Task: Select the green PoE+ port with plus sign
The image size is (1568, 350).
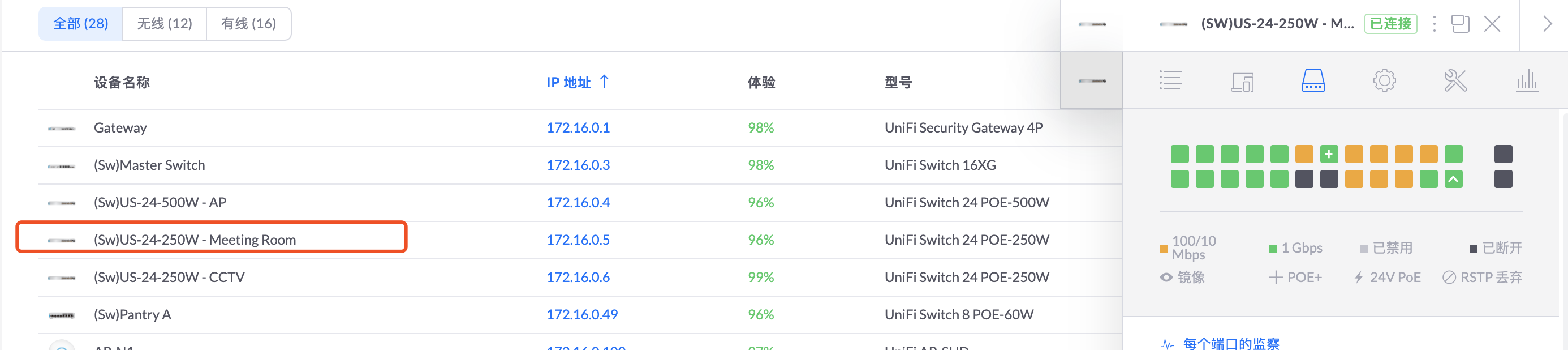Action: [1329, 154]
